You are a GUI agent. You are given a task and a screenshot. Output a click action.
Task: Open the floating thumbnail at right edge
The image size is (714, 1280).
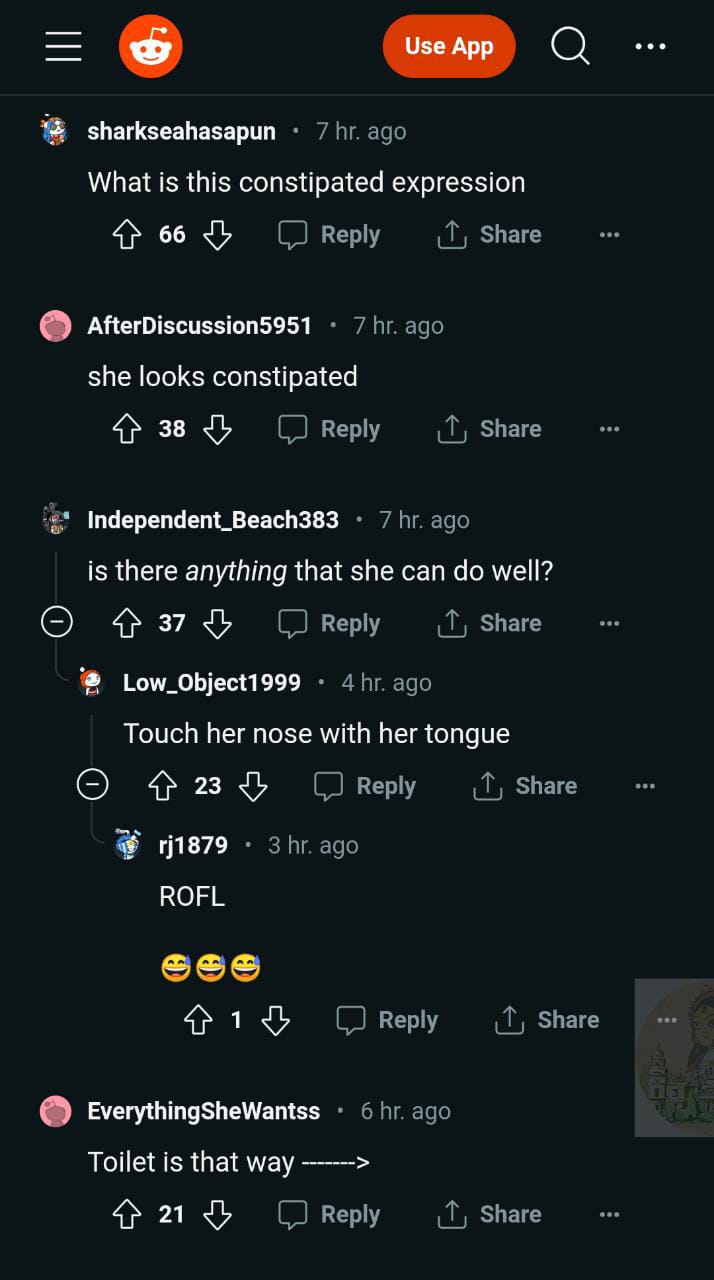pos(674,1057)
